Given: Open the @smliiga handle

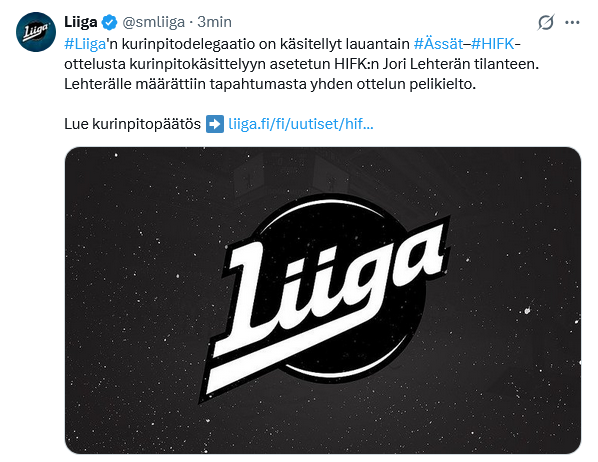Looking at the screenshot, I should [153, 22].
